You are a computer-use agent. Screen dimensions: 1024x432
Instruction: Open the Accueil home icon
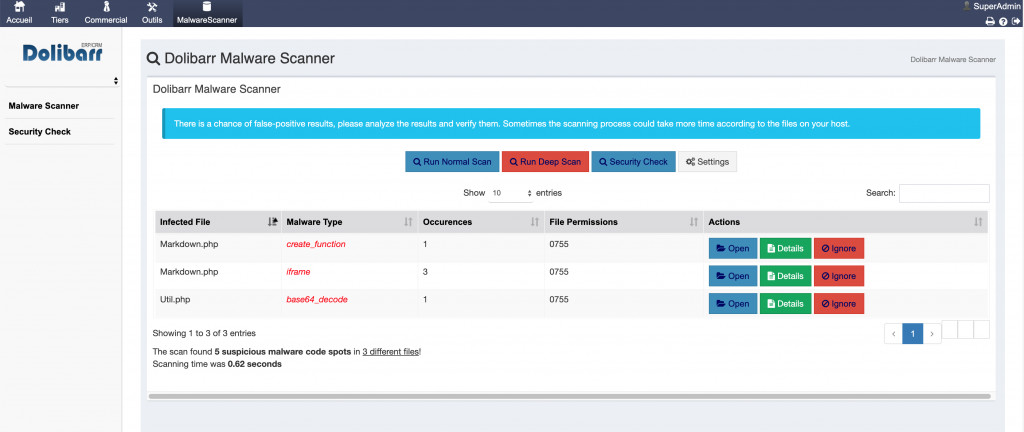tap(19, 8)
